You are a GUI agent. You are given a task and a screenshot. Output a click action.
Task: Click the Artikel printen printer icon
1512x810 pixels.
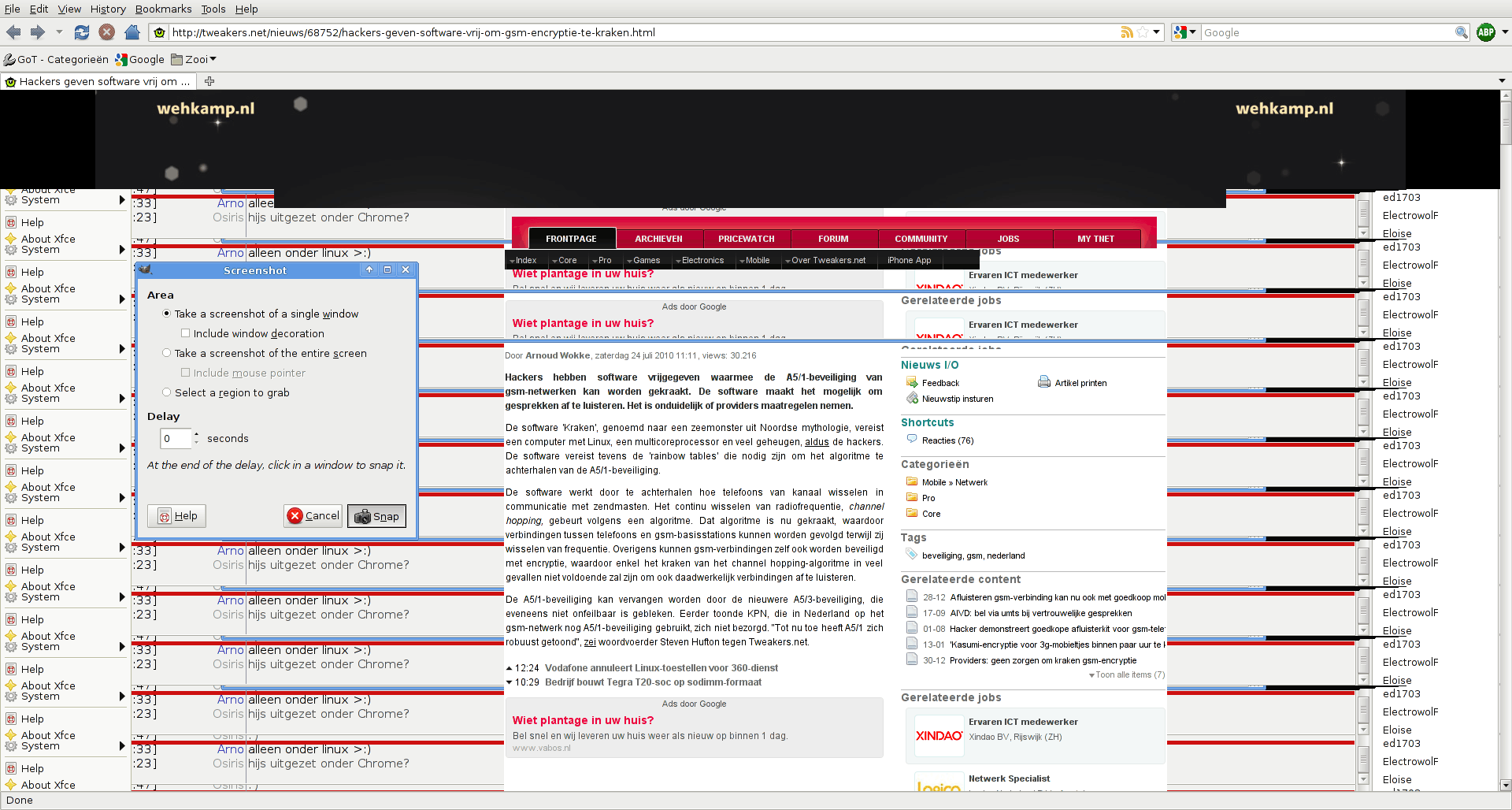[1044, 382]
